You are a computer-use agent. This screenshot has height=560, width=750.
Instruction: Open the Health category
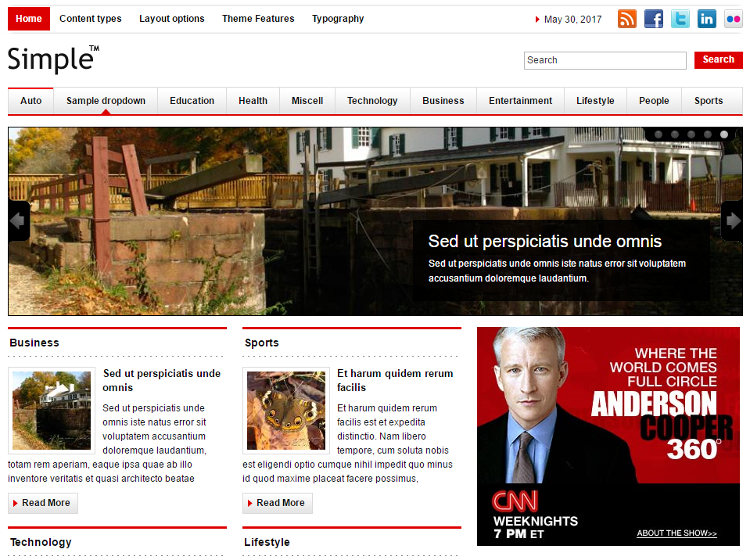click(x=253, y=101)
